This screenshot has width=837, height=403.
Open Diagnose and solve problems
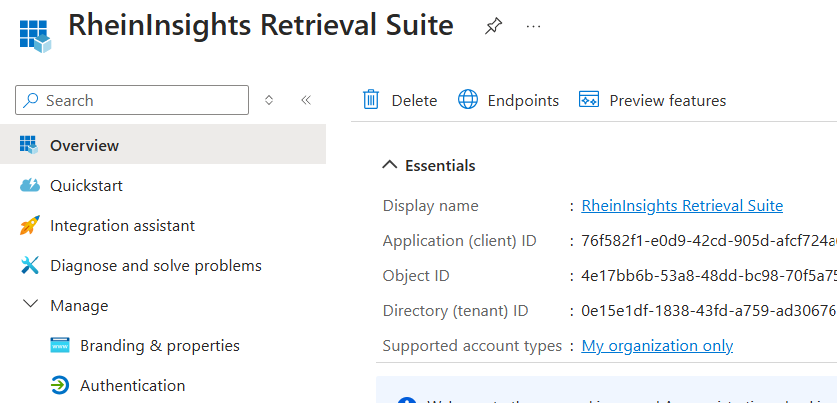(156, 265)
